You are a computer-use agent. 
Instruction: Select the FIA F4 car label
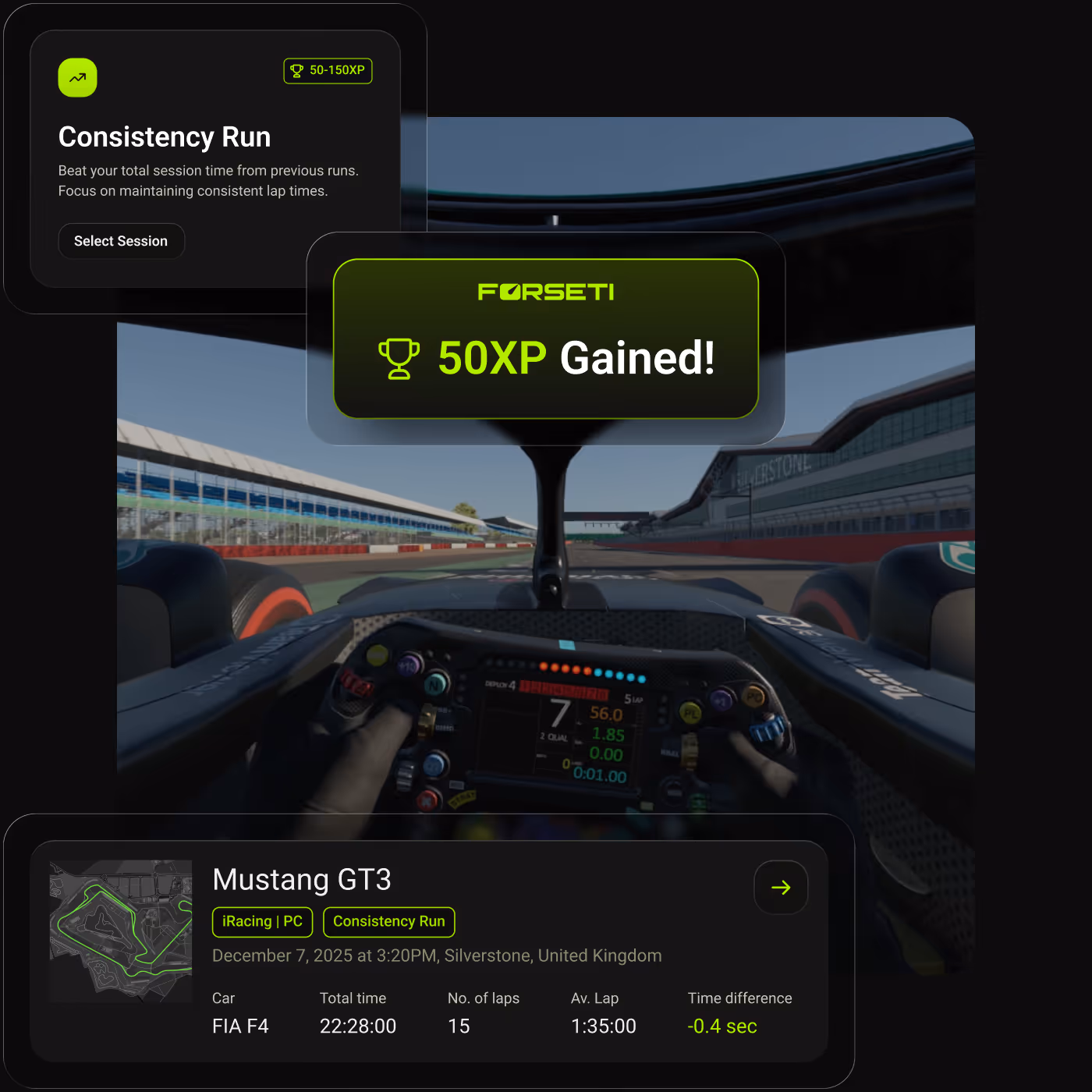tap(240, 1026)
